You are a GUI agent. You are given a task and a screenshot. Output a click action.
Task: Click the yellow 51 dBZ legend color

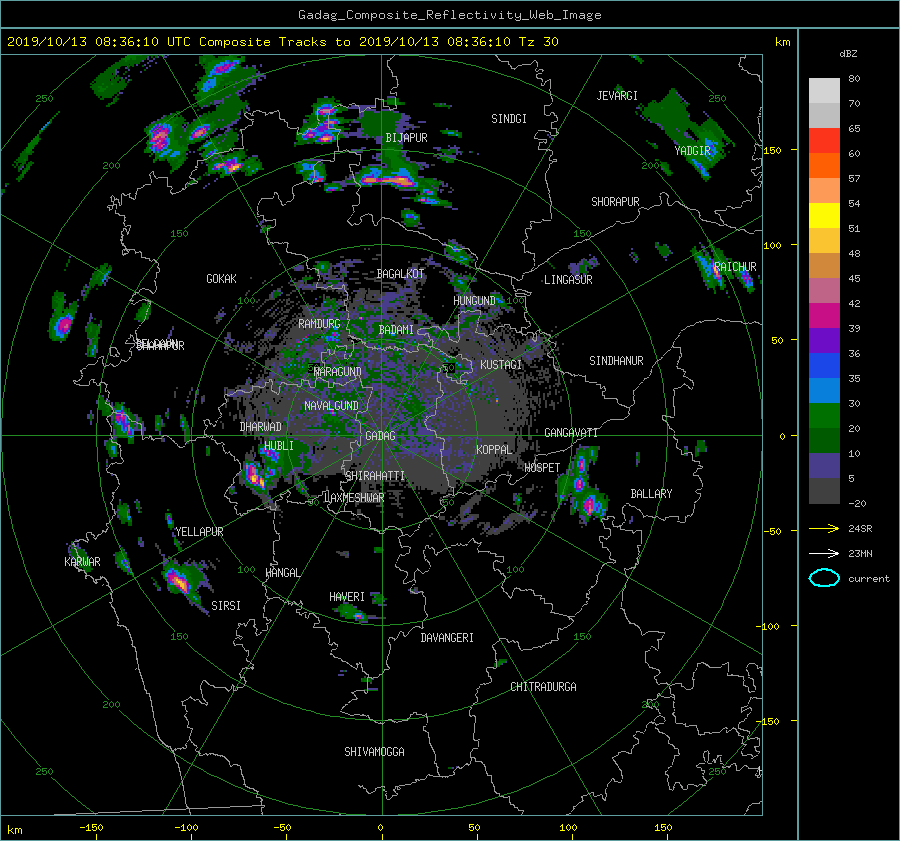click(x=824, y=215)
